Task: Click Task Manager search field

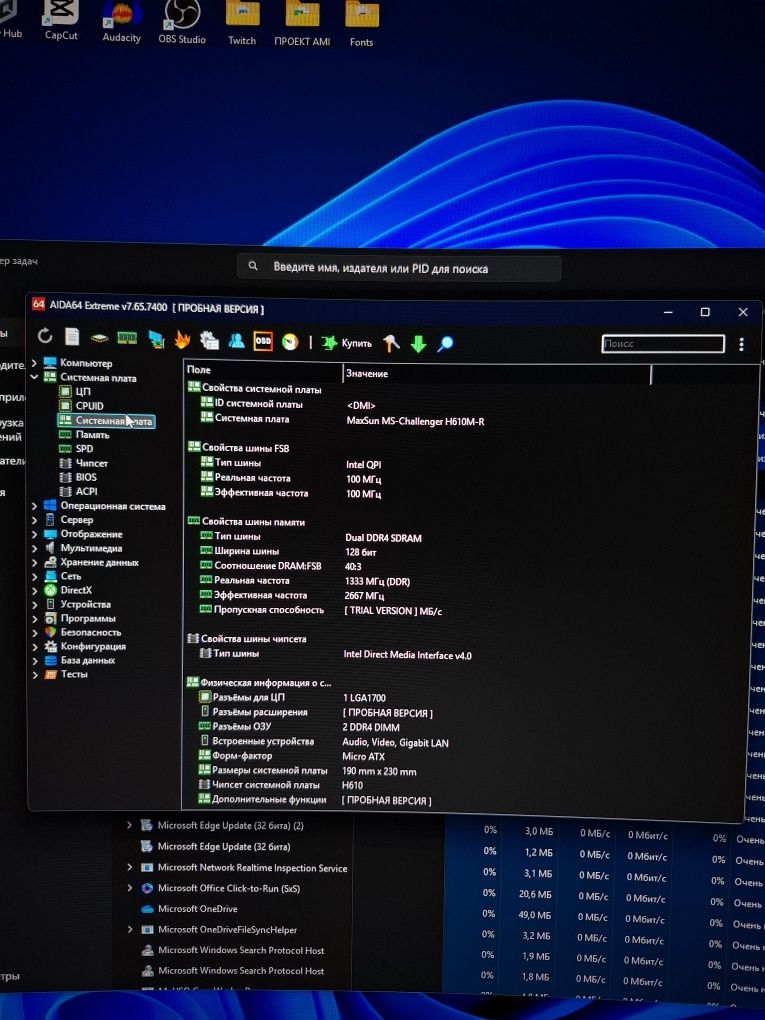Action: [x=399, y=267]
